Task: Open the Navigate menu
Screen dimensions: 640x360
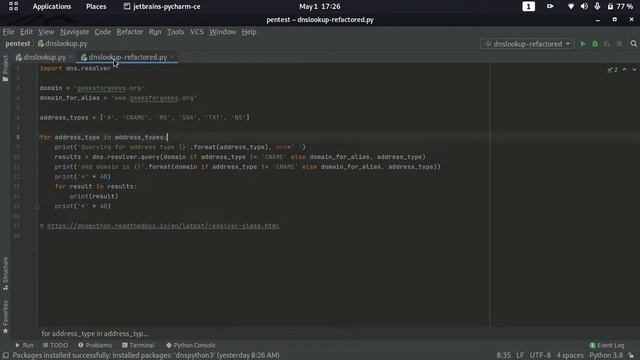Action: (x=74, y=32)
